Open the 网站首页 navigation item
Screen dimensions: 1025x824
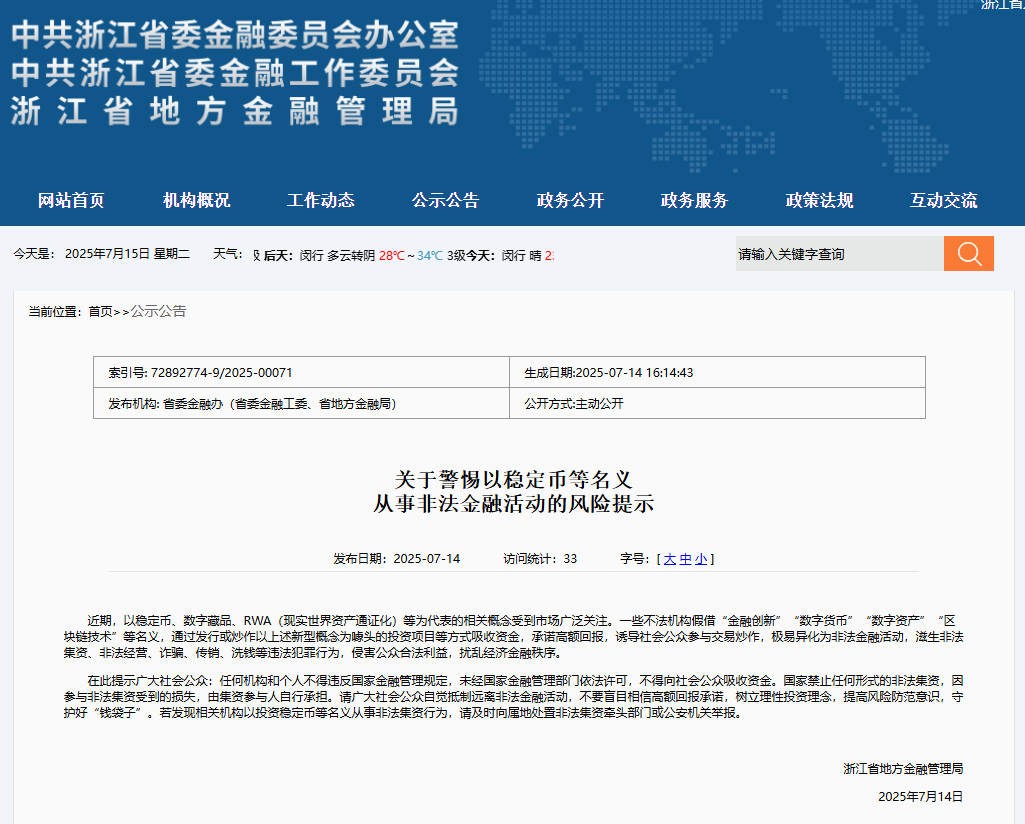coord(71,200)
